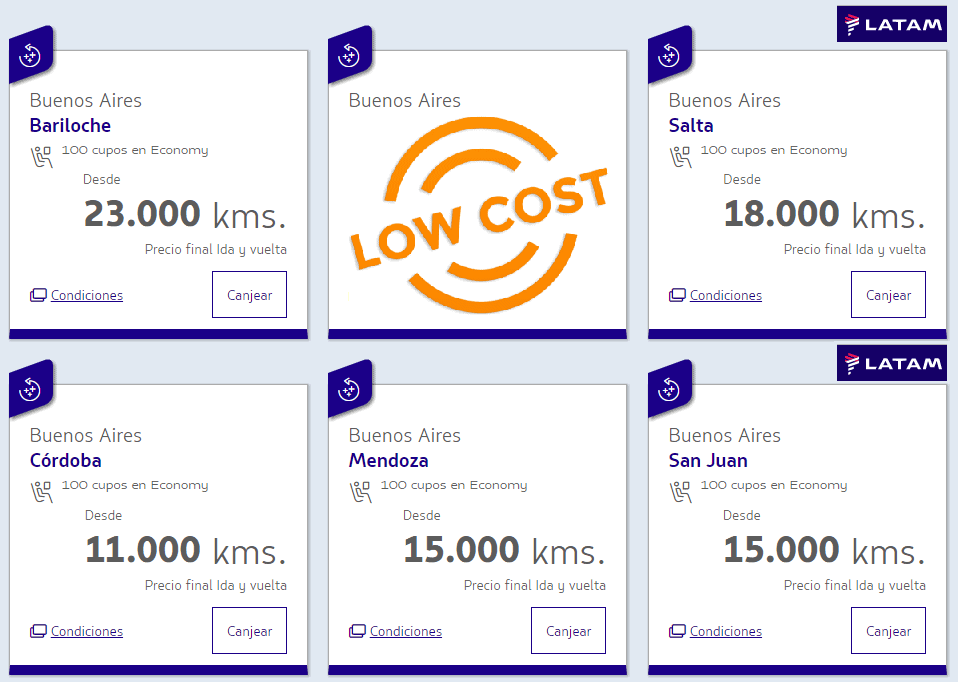Click the seat icon on the Bariloche card
The width and height of the screenshot is (958, 682).
click(42, 156)
